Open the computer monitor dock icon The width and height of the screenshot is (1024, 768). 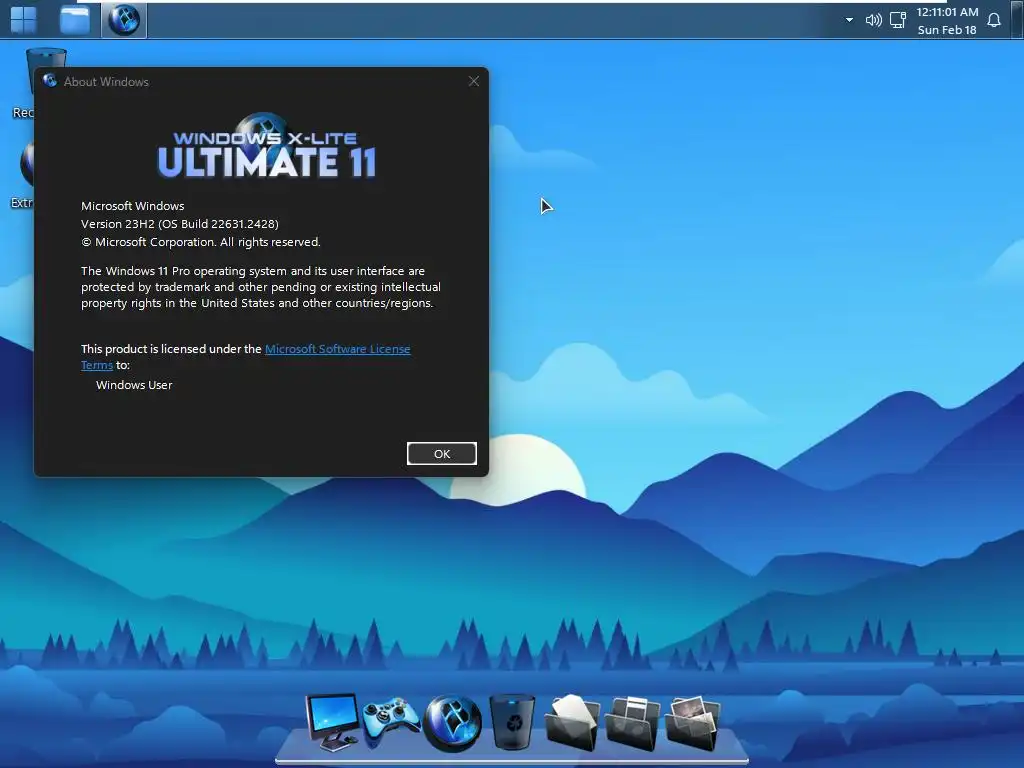[334, 722]
